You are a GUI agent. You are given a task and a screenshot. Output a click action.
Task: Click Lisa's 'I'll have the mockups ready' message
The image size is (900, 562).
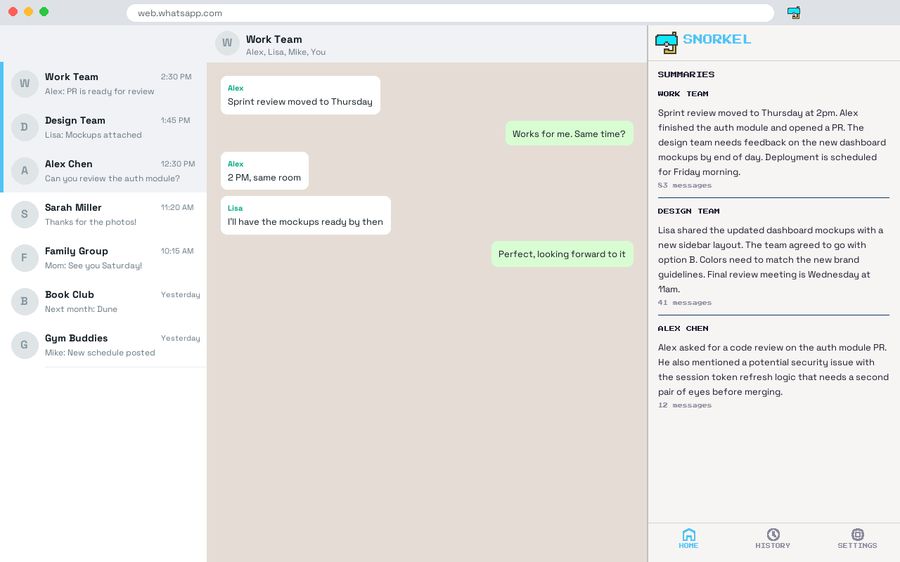coord(305,215)
